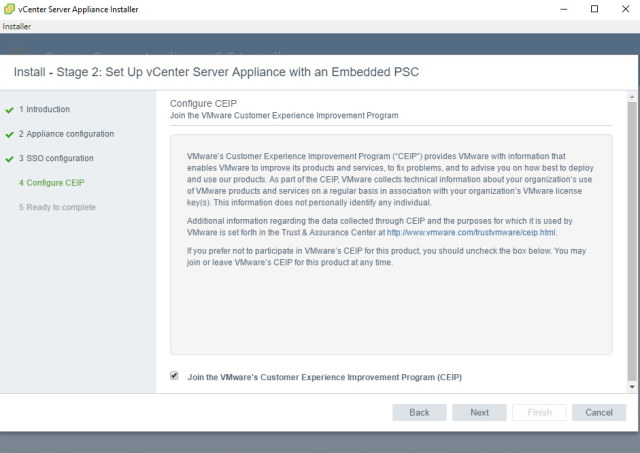Click the Next button

tap(479, 413)
